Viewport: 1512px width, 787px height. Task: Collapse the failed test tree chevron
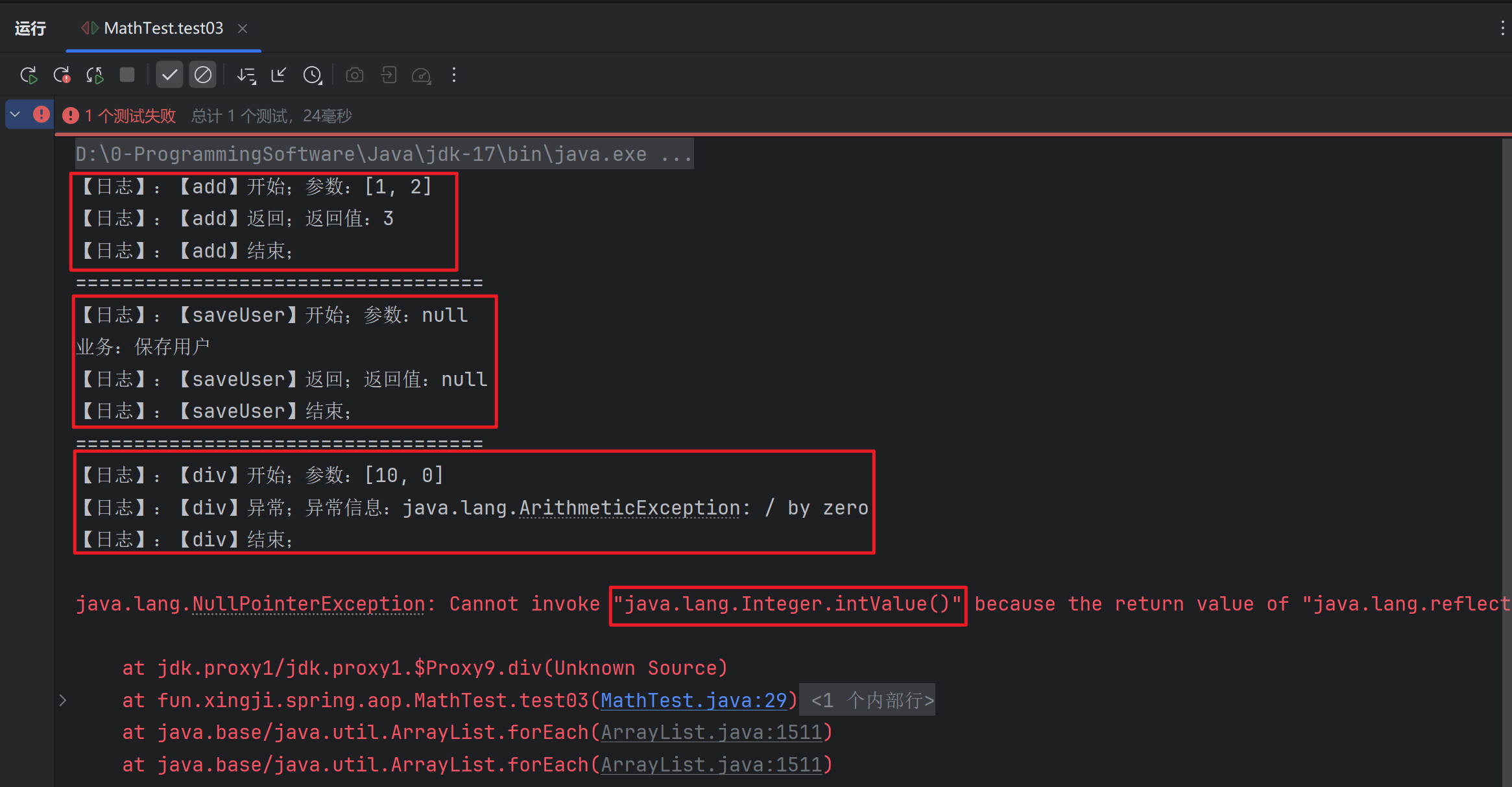16,115
